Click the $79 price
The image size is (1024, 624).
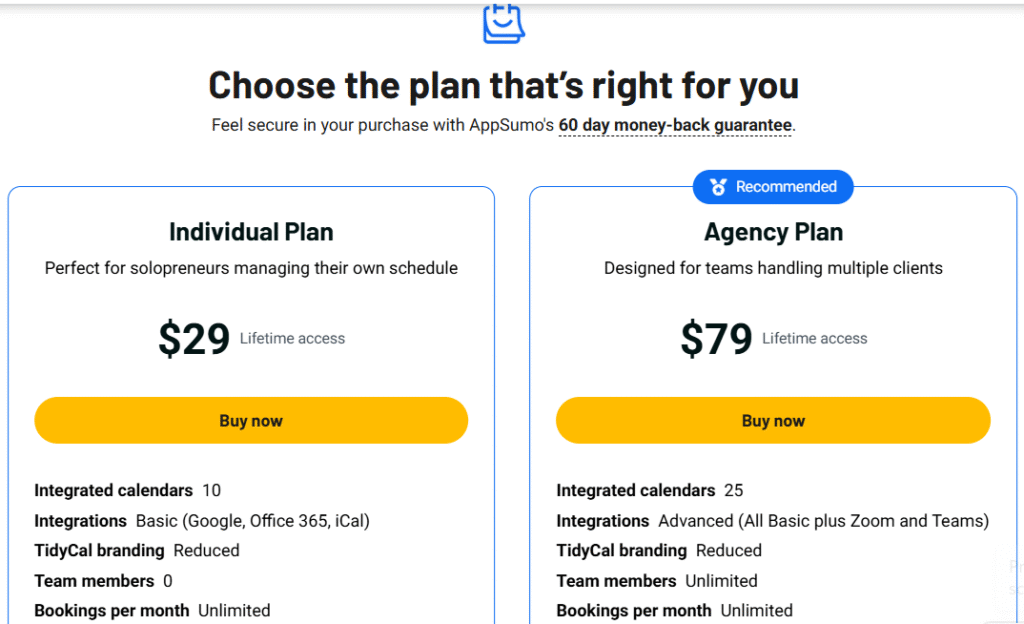(x=716, y=339)
